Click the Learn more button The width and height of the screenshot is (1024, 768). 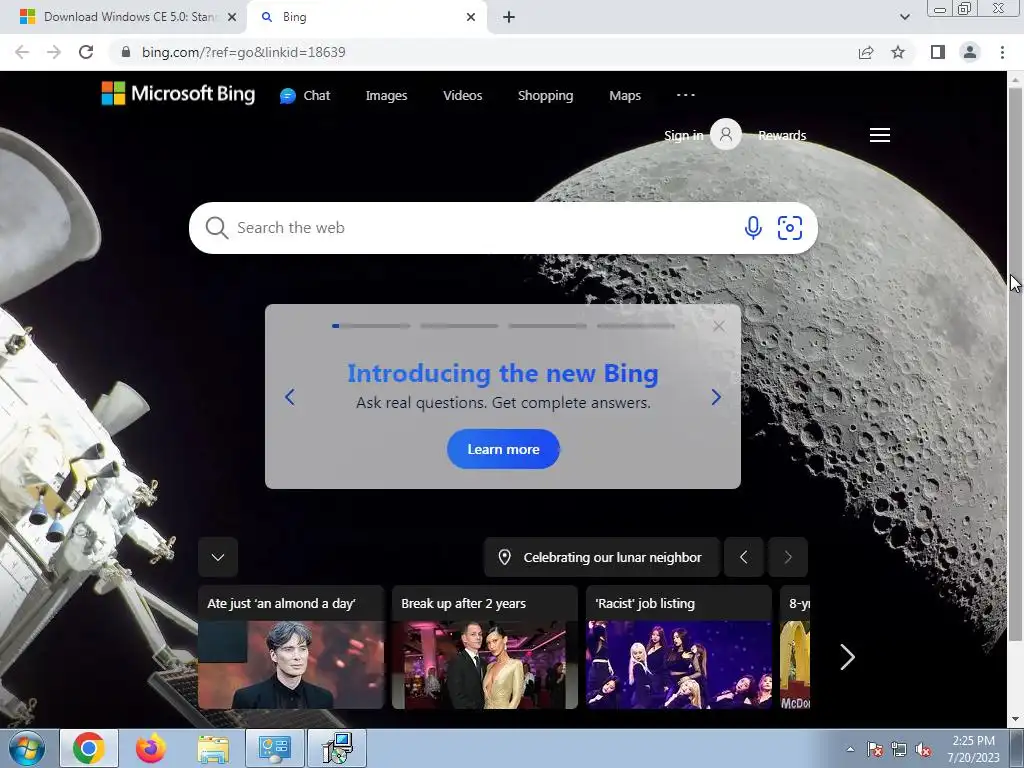click(x=503, y=449)
